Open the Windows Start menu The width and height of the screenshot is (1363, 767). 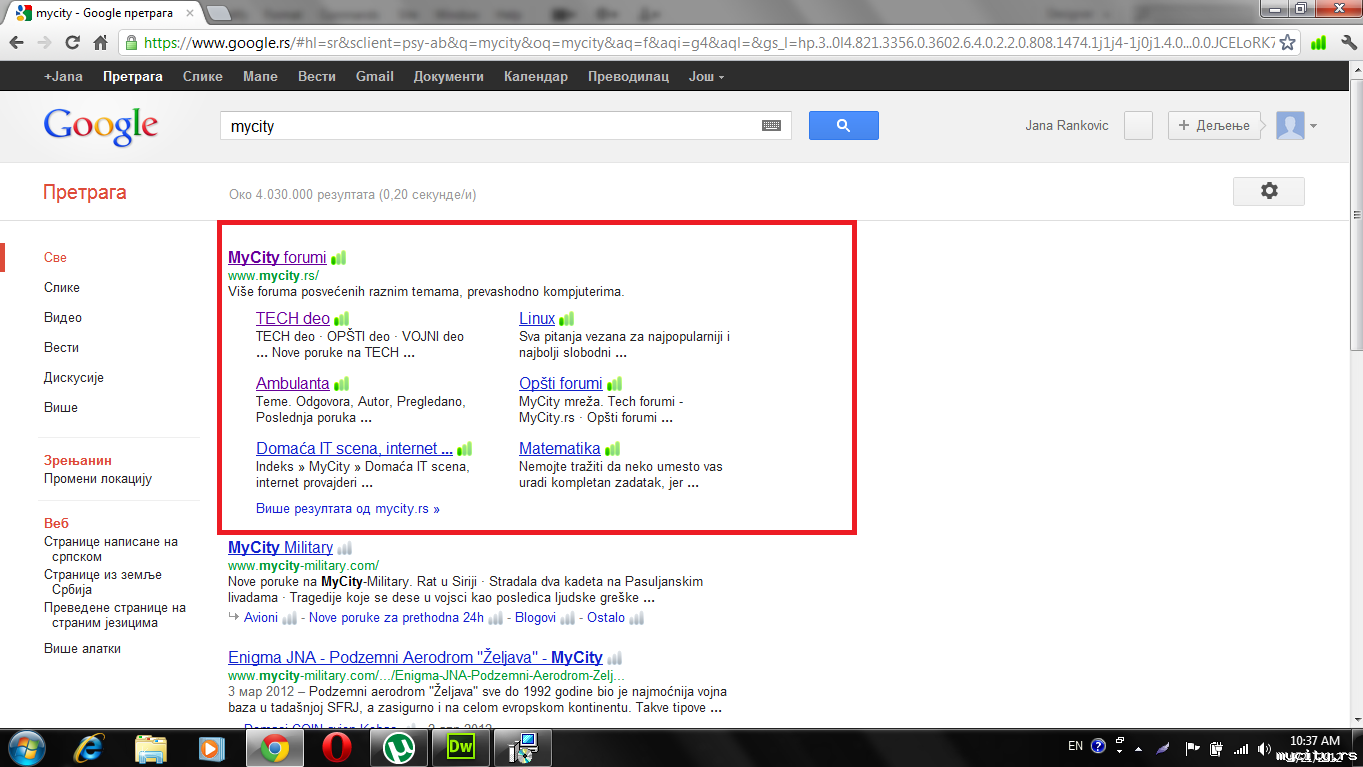tap(27, 747)
